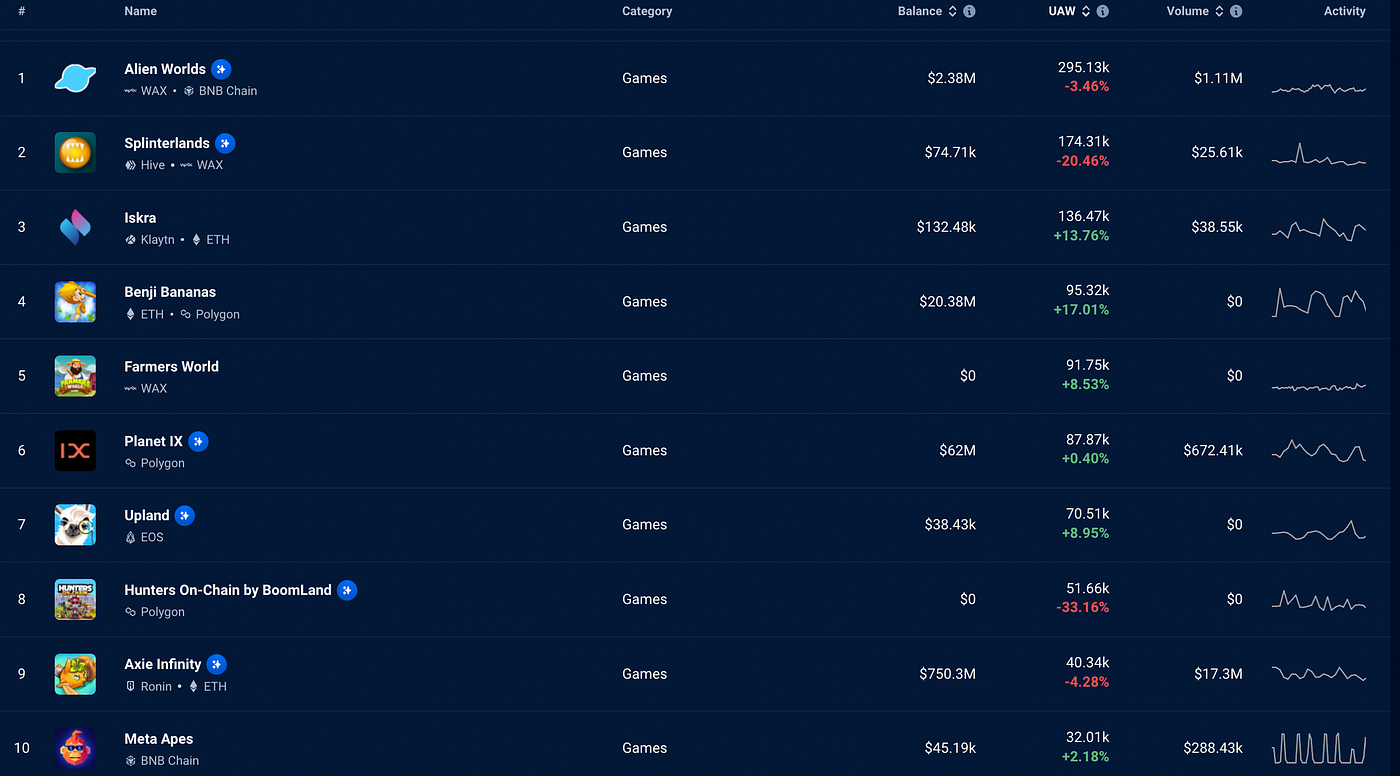The image size is (1400, 776).
Task: Click the $20.38M balance of Benji Bananas
Action: [947, 301]
